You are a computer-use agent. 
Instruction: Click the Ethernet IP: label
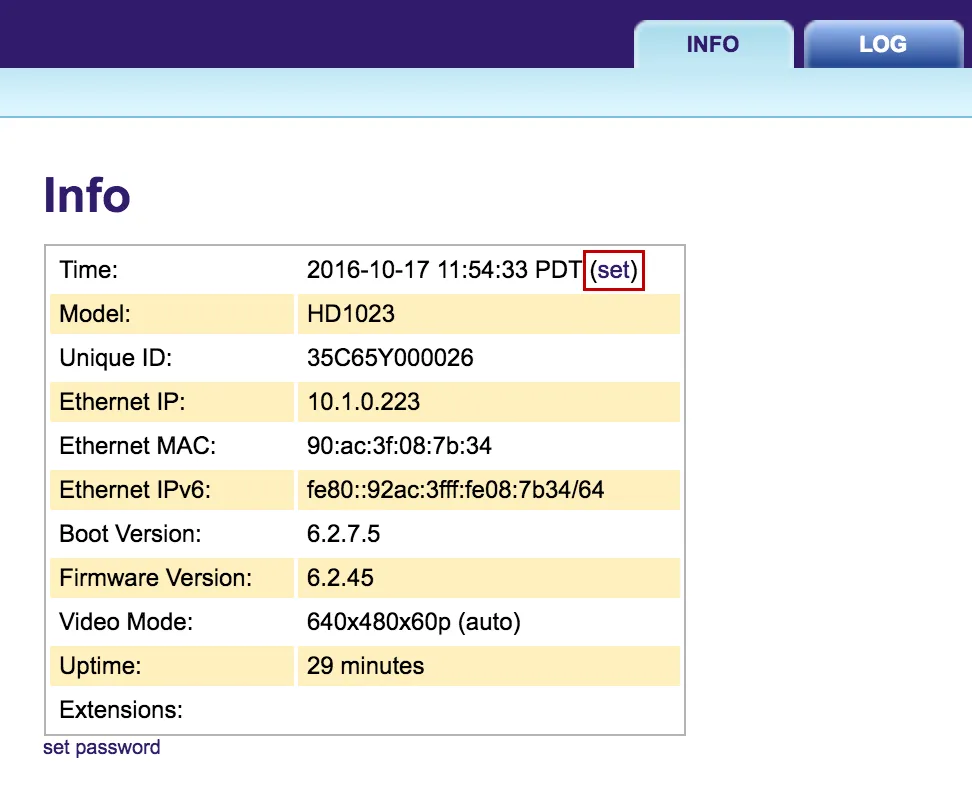[123, 402]
